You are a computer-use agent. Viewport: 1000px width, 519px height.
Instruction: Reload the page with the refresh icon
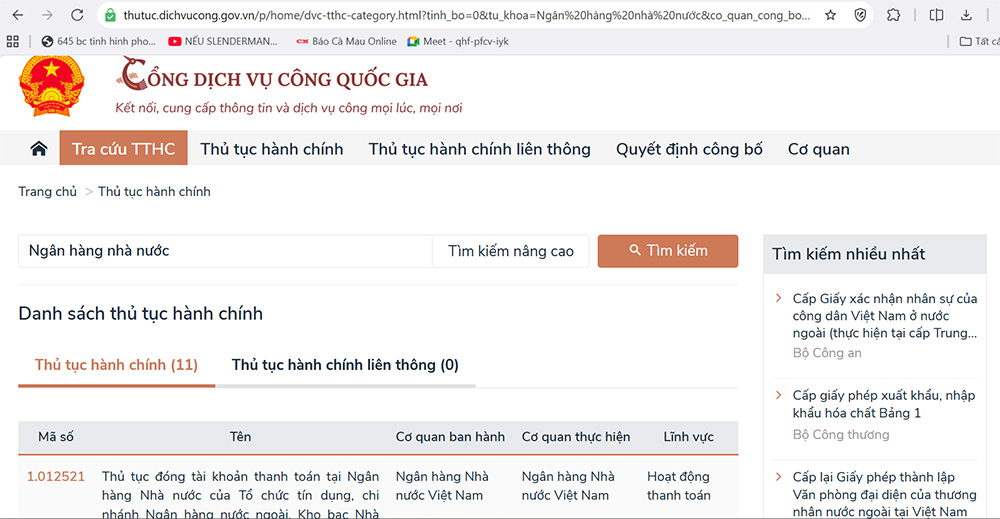[x=77, y=15]
